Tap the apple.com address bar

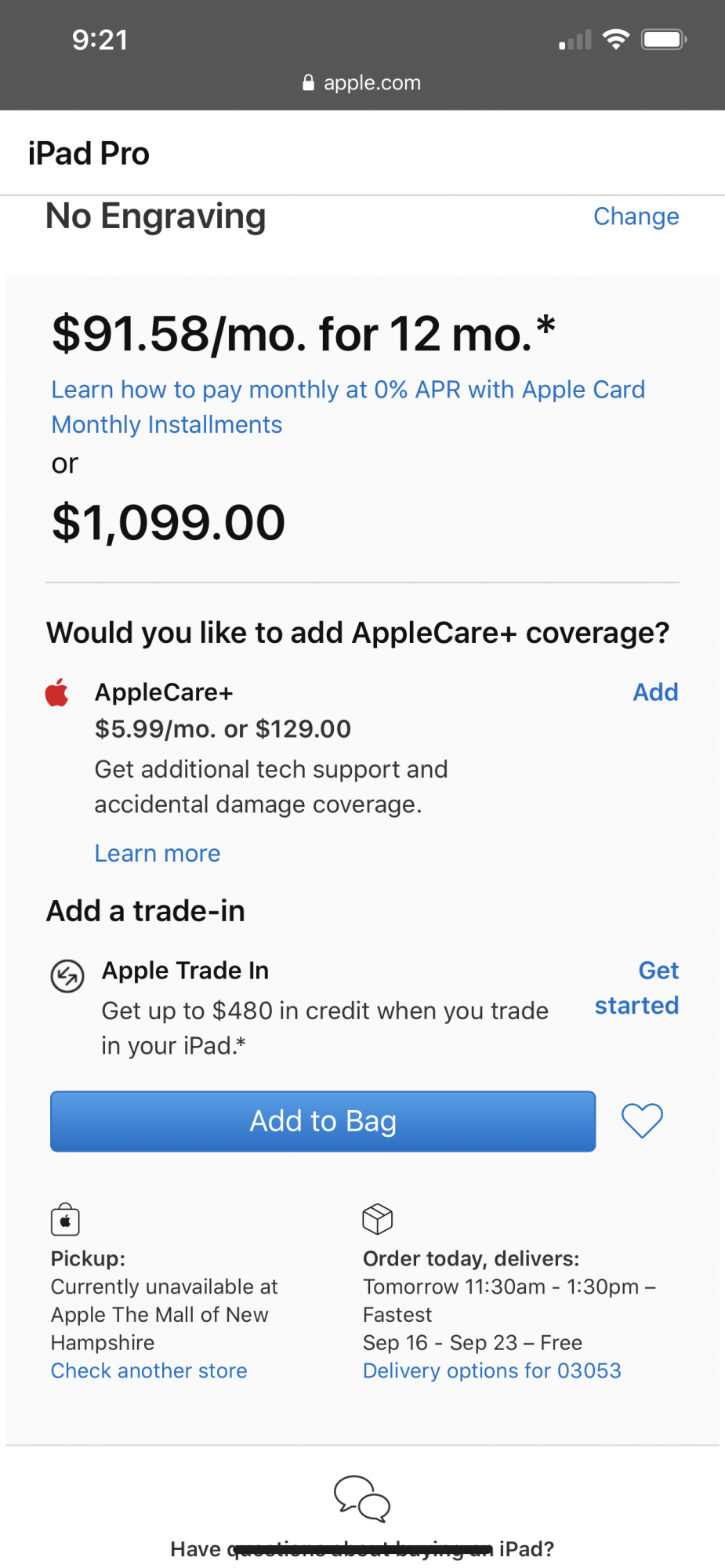coord(362,82)
